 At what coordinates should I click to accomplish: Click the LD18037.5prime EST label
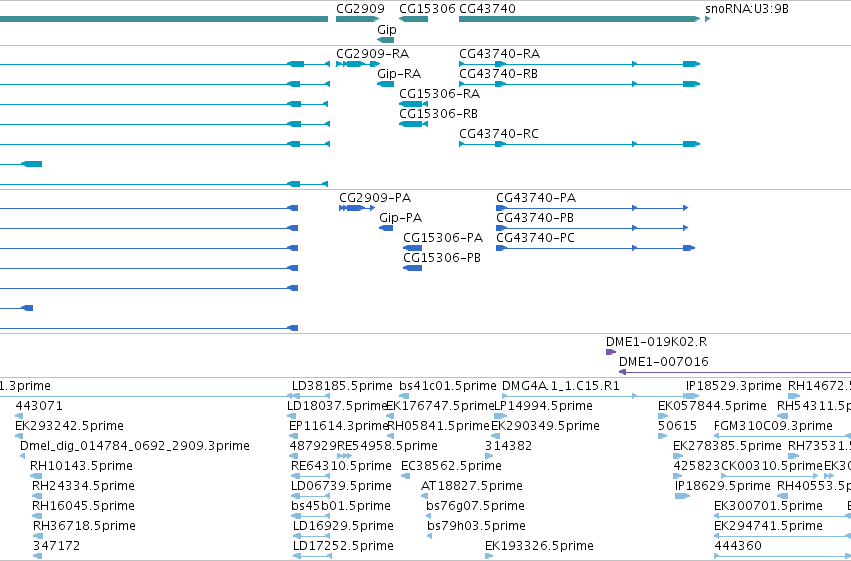click(337, 406)
